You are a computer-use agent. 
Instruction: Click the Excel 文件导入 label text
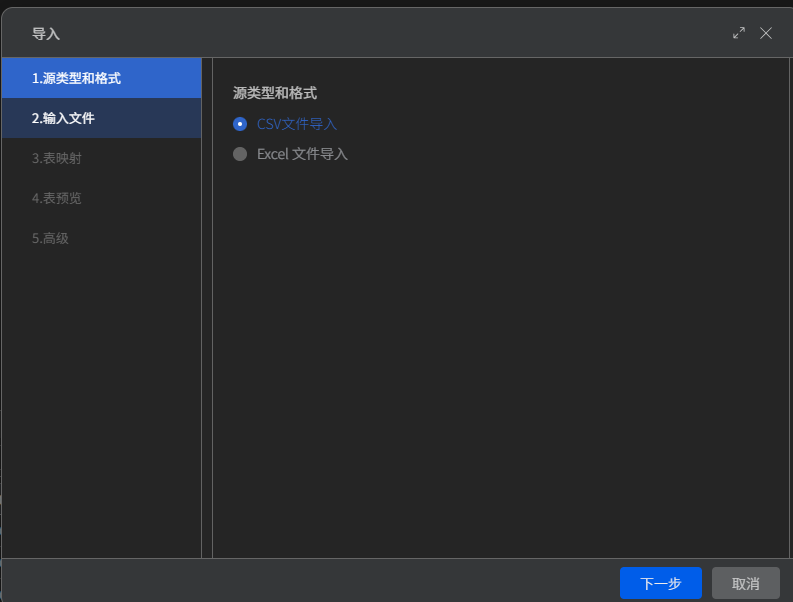coord(302,154)
